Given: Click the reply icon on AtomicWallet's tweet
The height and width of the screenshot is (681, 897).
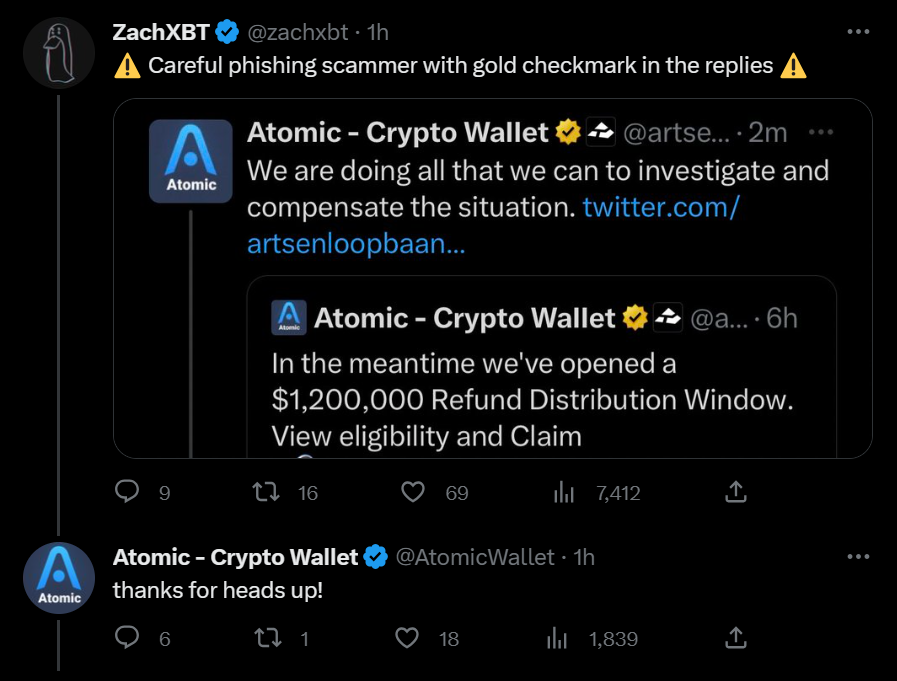Looking at the screenshot, I should click(x=127, y=638).
